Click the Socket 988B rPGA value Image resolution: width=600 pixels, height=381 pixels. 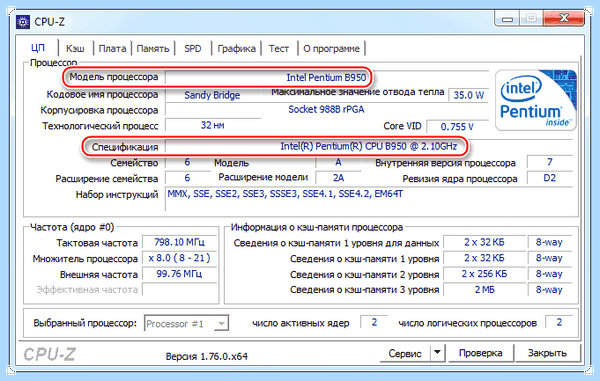click(326, 109)
